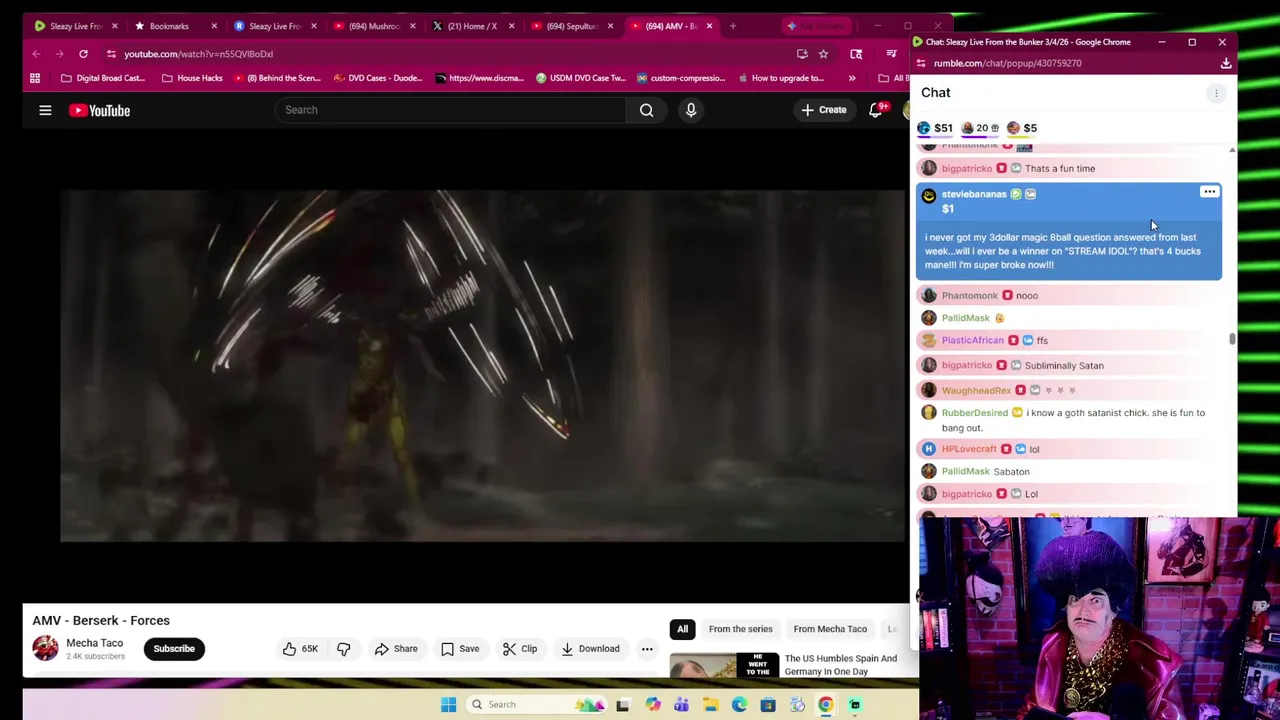Open the YouTube guide hamburger menu
Viewport: 1280px width, 720px height.
pos(45,110)
